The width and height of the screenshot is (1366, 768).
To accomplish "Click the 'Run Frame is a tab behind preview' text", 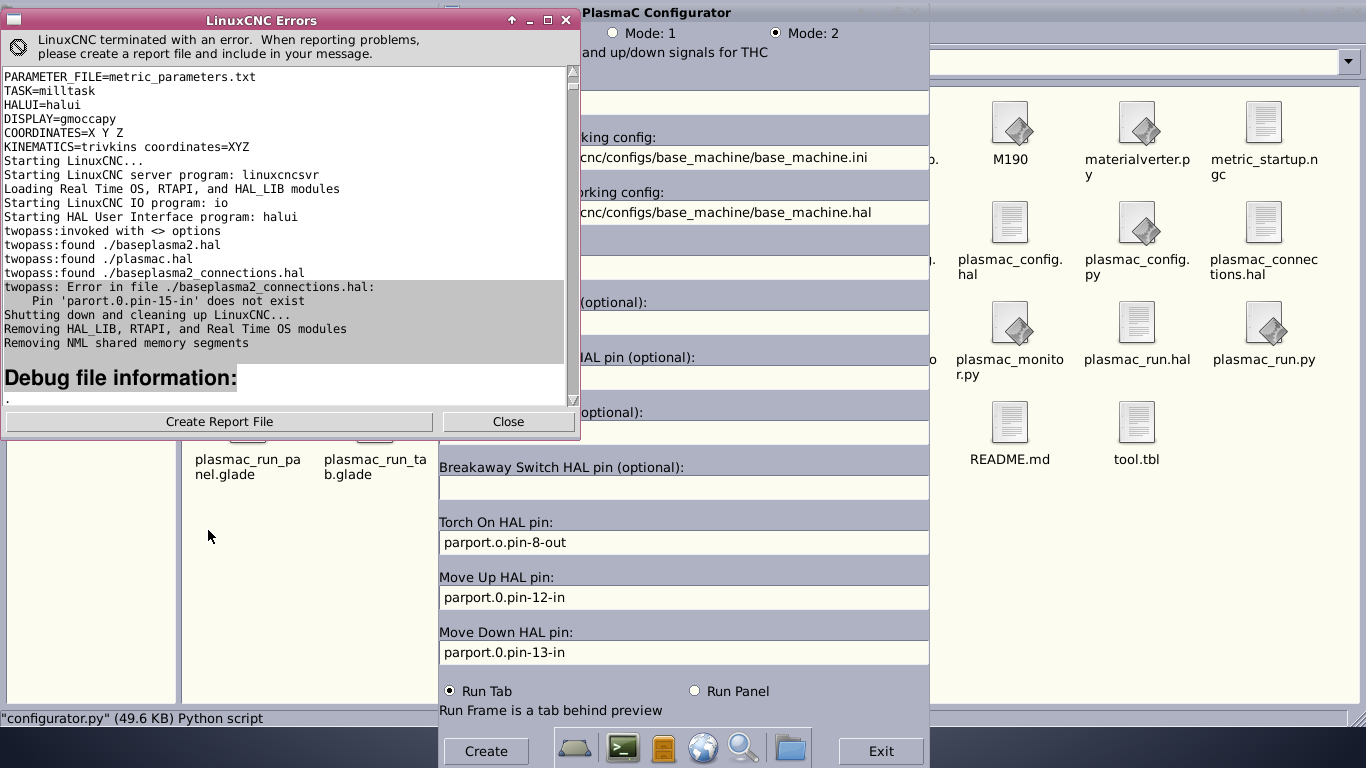I will tap(551, 710).
